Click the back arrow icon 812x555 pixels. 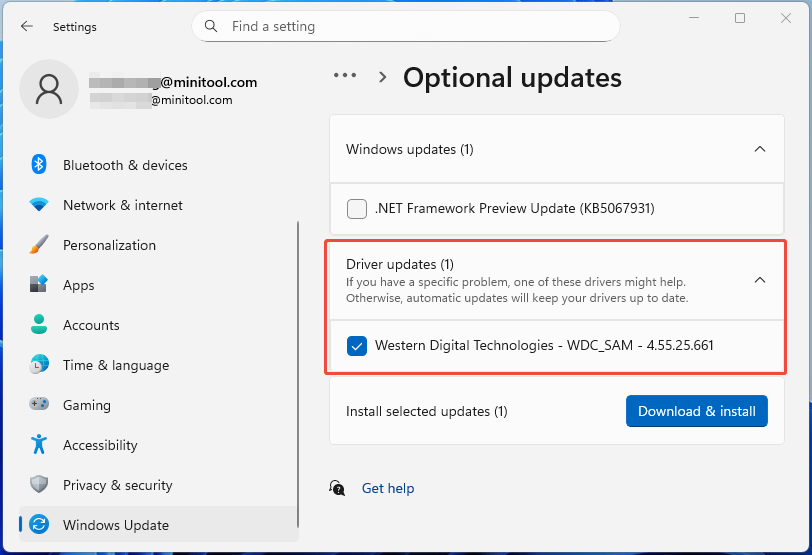click(x=27, y=26)
